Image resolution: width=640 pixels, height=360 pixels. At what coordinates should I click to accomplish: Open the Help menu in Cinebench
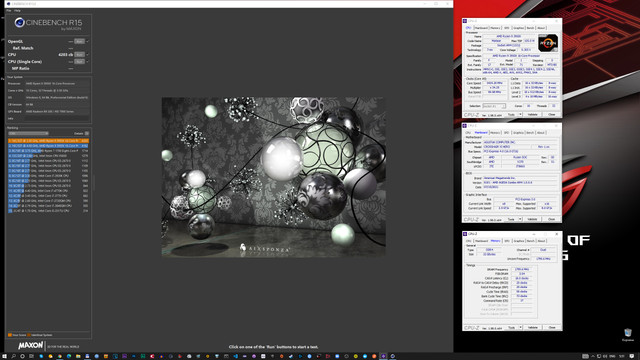pyautogui.click(x=17, y=11)
